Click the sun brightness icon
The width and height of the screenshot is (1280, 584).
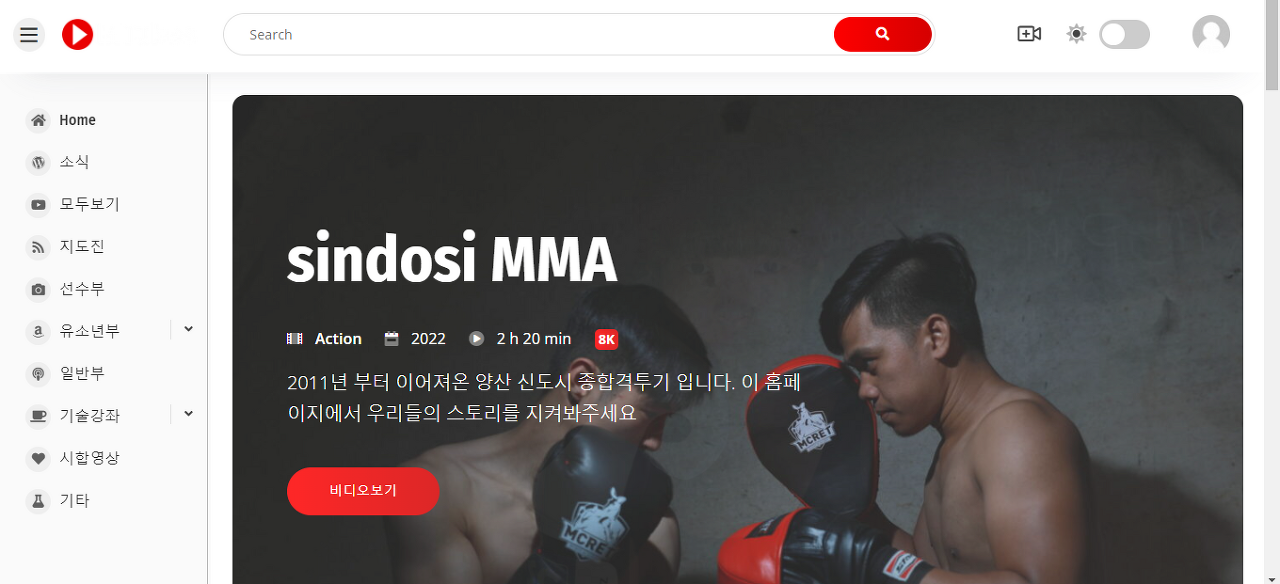(x=1076, y=34)
